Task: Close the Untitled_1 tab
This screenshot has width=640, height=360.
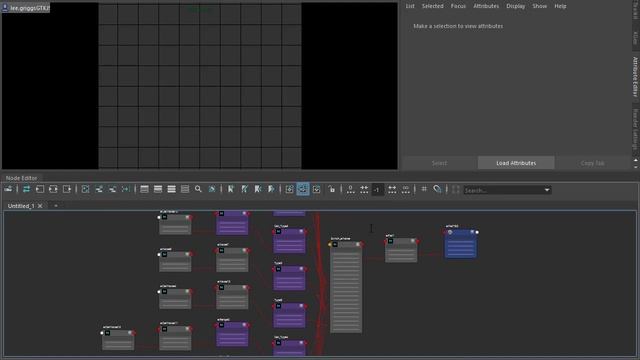Action: tap(40, 206)
